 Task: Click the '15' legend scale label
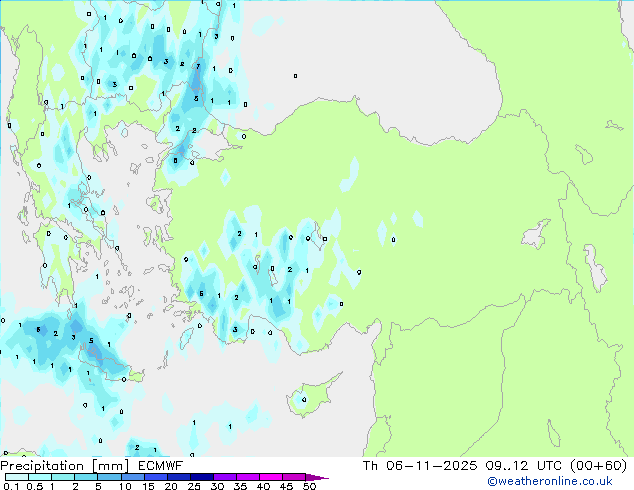[x=148, y=486]
